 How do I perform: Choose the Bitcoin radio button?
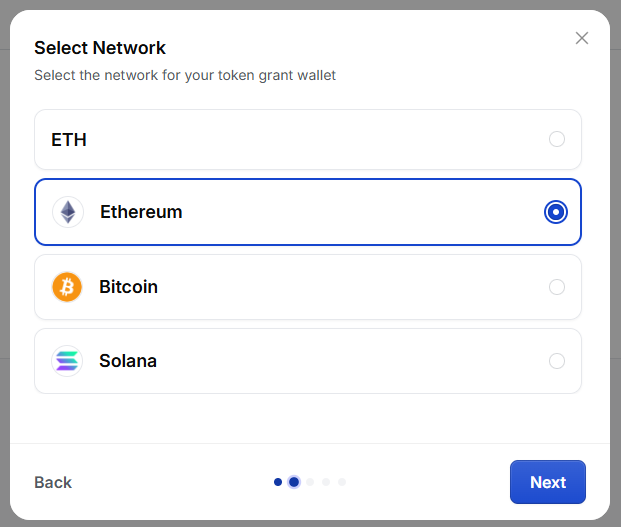point(556,287)
